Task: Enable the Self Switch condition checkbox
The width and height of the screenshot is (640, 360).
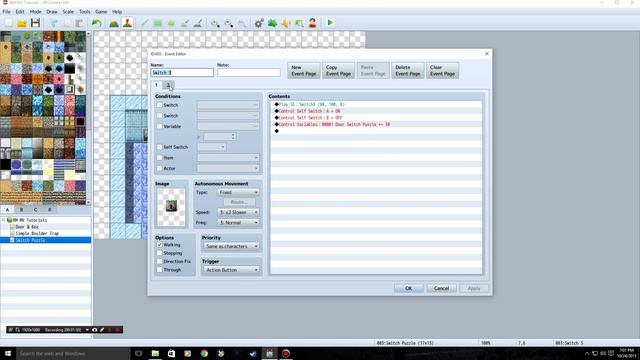Action: click(160, 147)
